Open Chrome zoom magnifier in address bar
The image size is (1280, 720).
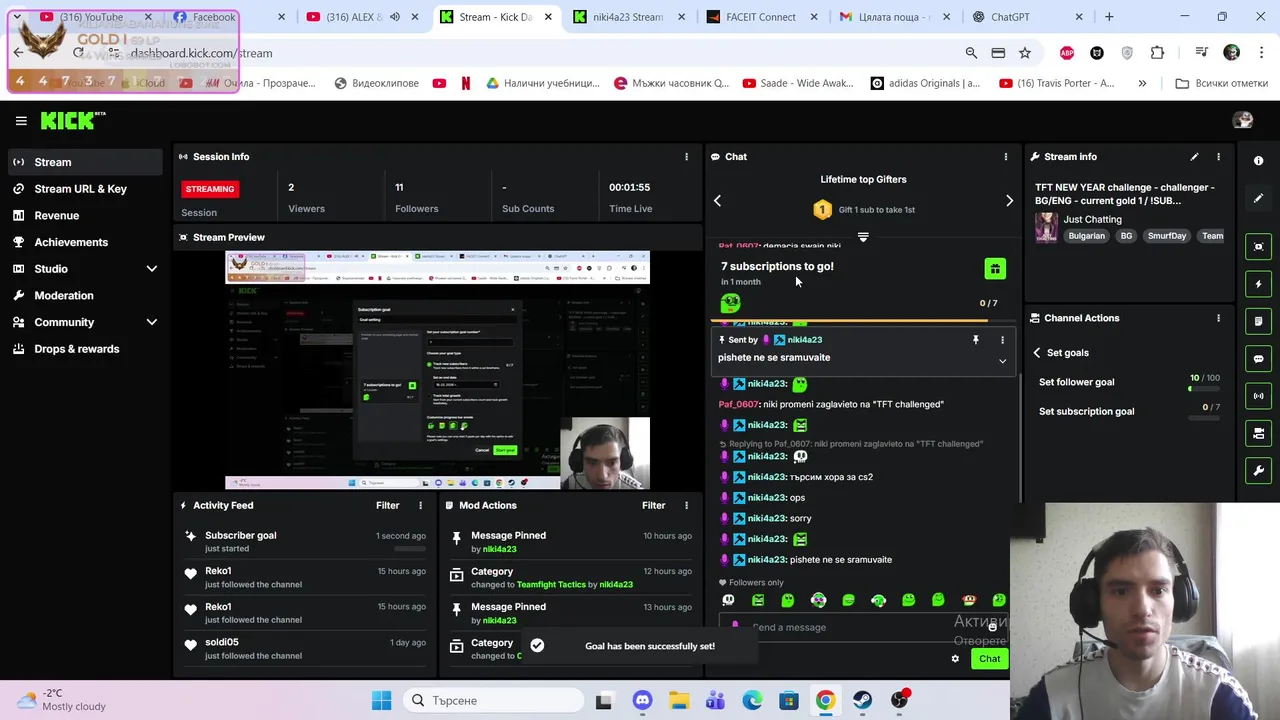971,53
